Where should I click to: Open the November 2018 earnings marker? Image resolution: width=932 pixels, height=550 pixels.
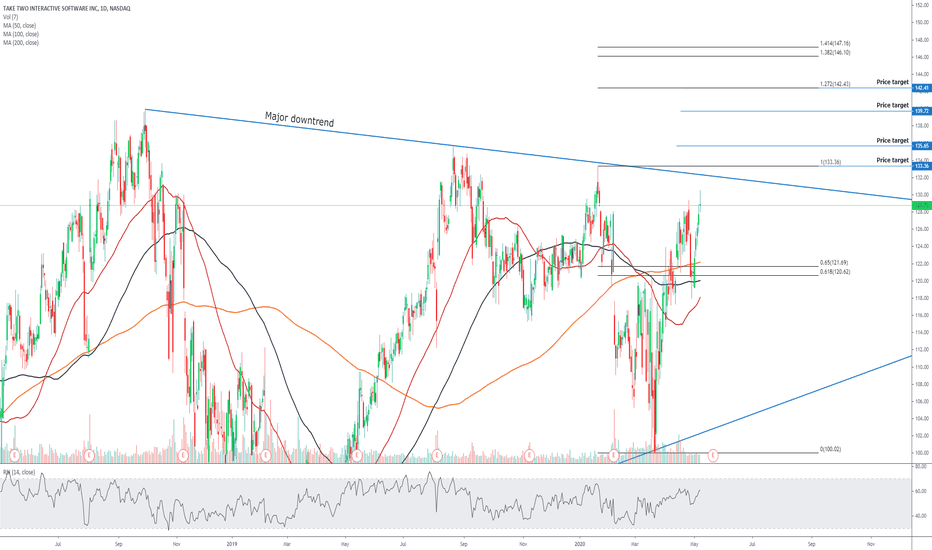(184, 456)
